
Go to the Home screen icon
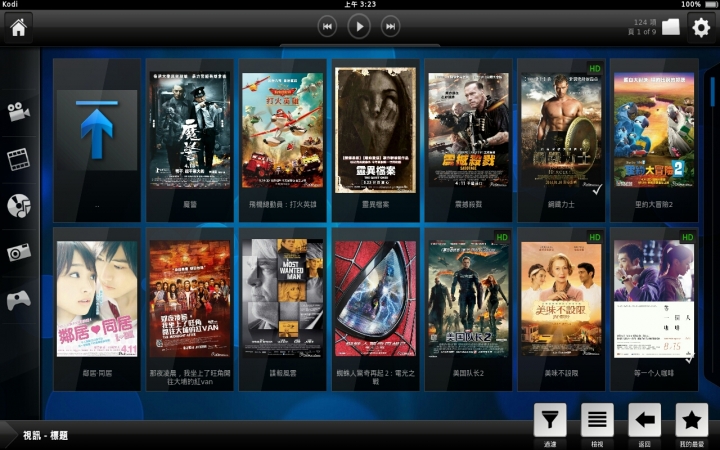point(18,28)
